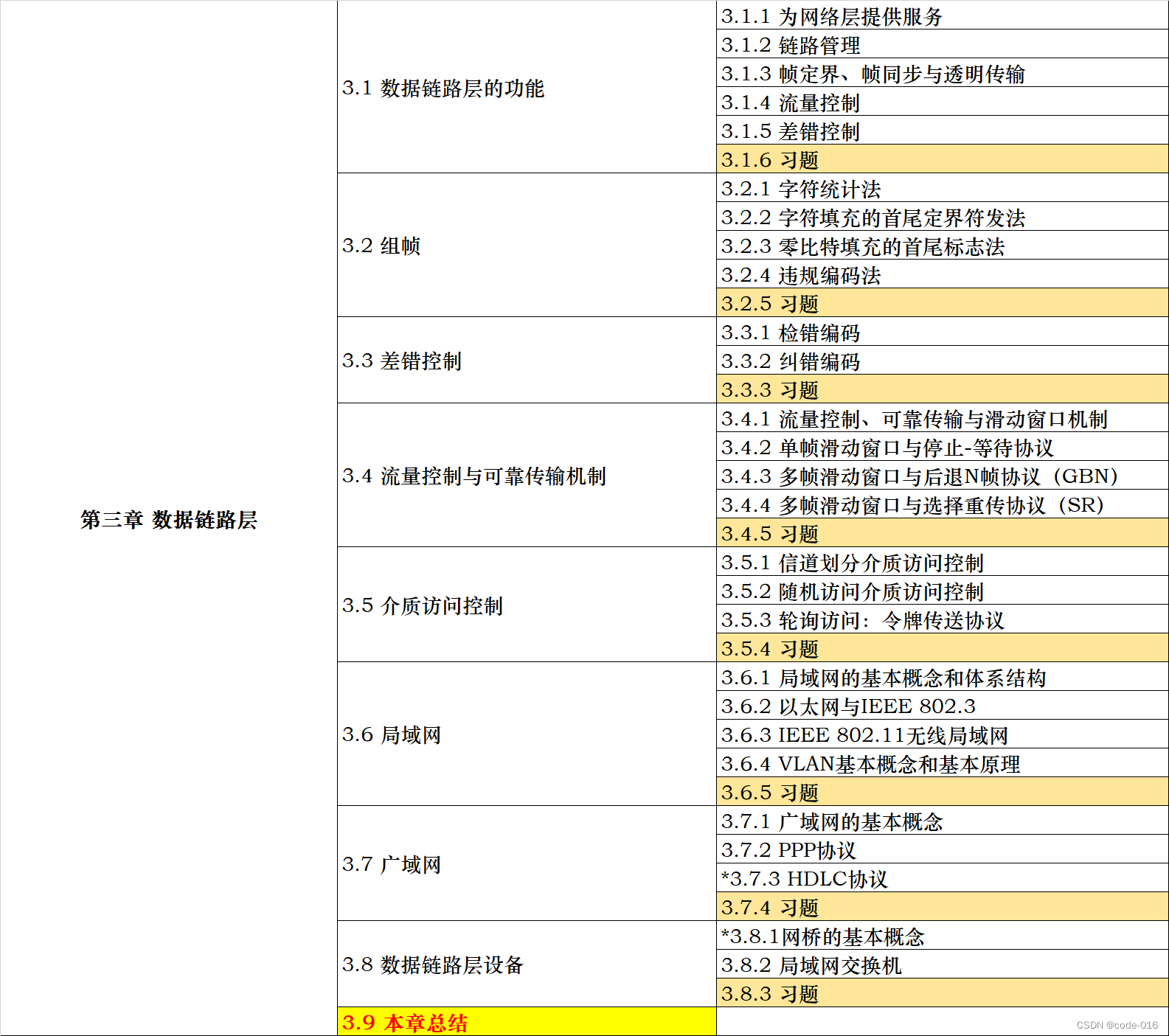Click row '3.8.2 局域网交换机'
The width and height of the screenshot is (1169, 1036).
tap(943, 964)
